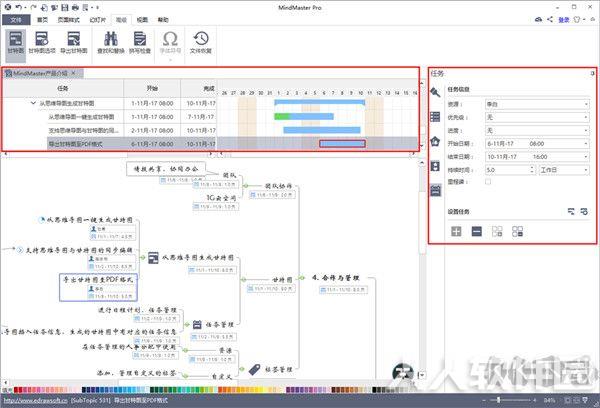The image size is (600, 408).
Task: Open 甘特图选项 Gantt chart options
Action: [42, 42]
